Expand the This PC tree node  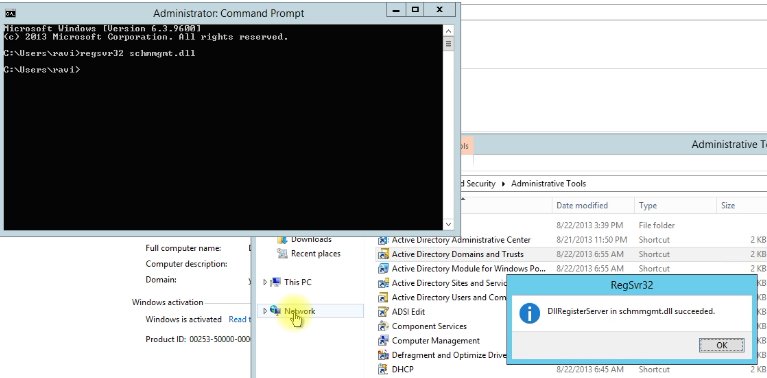(x=265, y=282)
